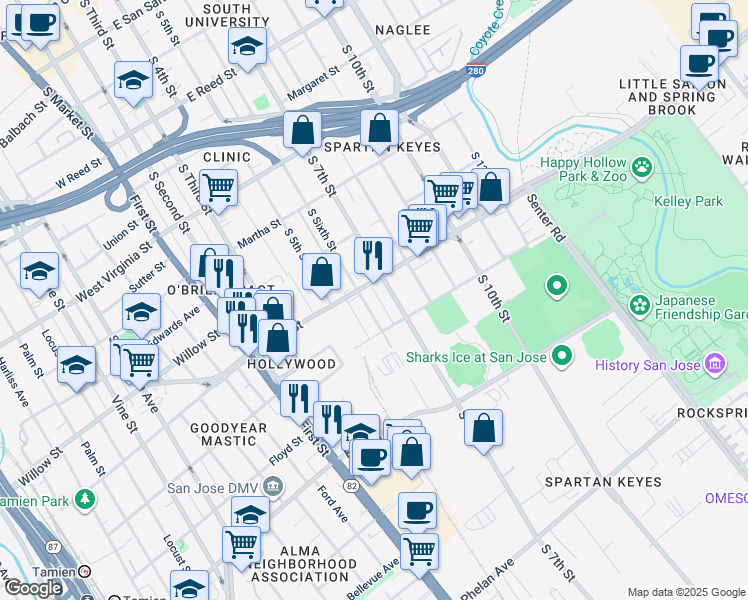Click the Sharks Ice at San Jose pin
The width and height of the screenshot is (748, 600).
[x=563, y=355]
